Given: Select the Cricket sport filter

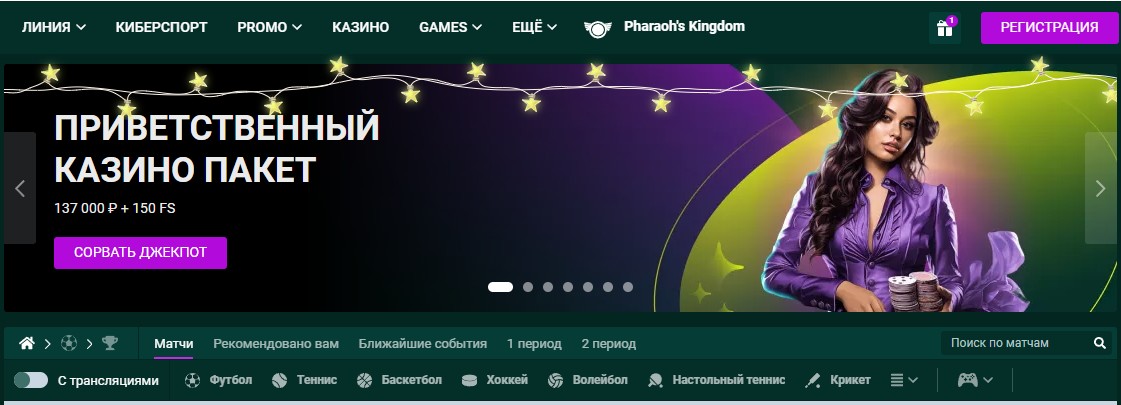Looking at the screenshot, I should tap(837, 380).
